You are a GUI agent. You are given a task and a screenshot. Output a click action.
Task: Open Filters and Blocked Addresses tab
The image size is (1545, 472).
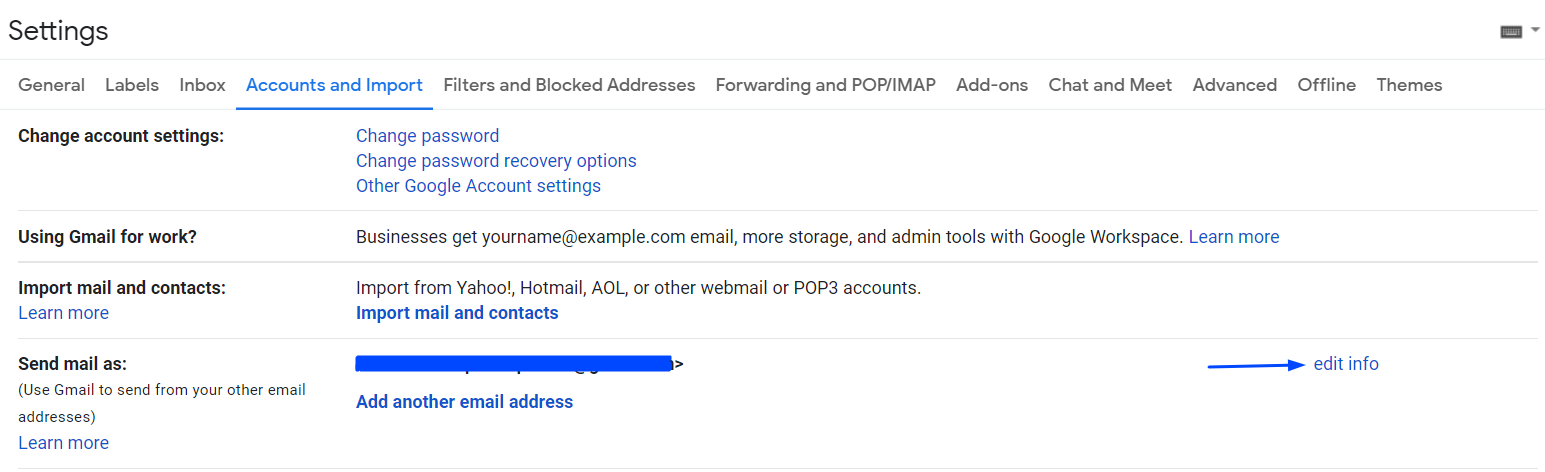pyautogui.click(x=569, y=85)
